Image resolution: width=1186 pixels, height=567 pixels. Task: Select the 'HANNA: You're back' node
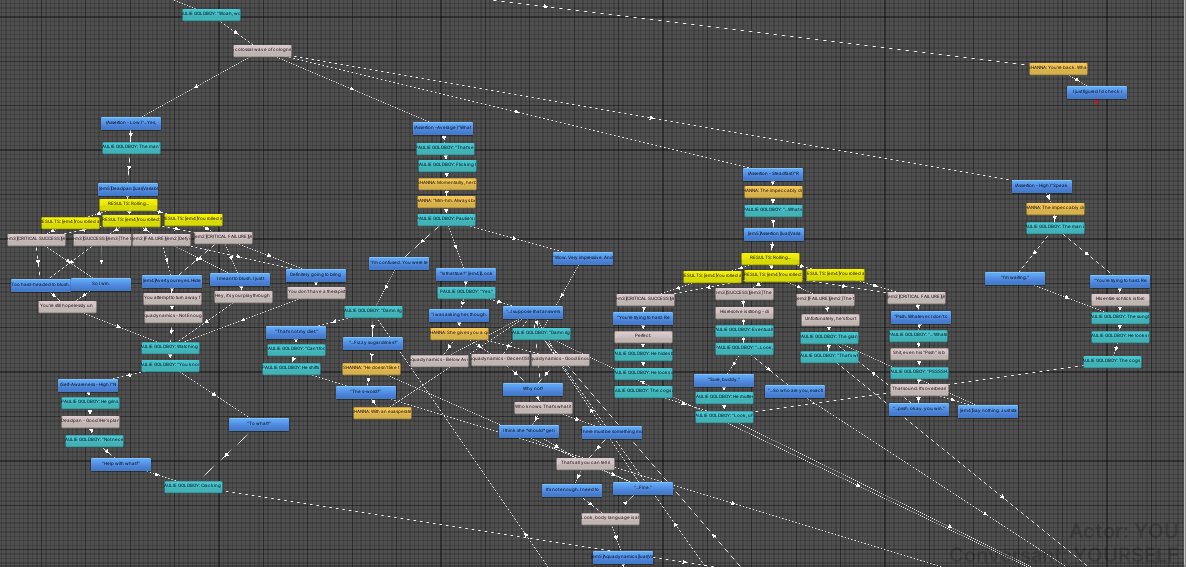coord(1058,69)
